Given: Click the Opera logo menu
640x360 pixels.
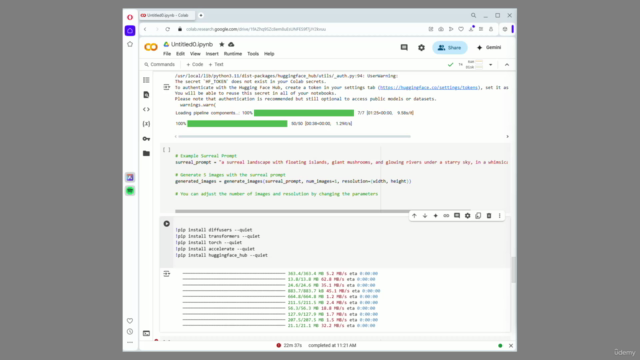Looking at the screenshot, I should [130, 17].
